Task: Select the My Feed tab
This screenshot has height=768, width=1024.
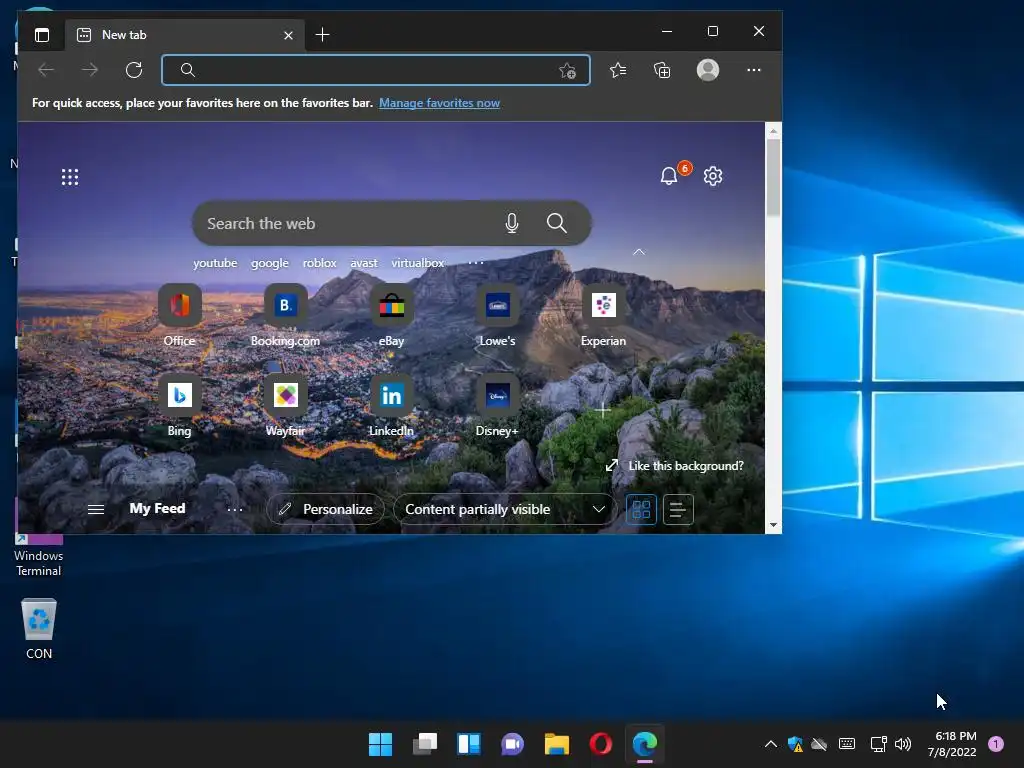Action: click(x=157, y=509)
